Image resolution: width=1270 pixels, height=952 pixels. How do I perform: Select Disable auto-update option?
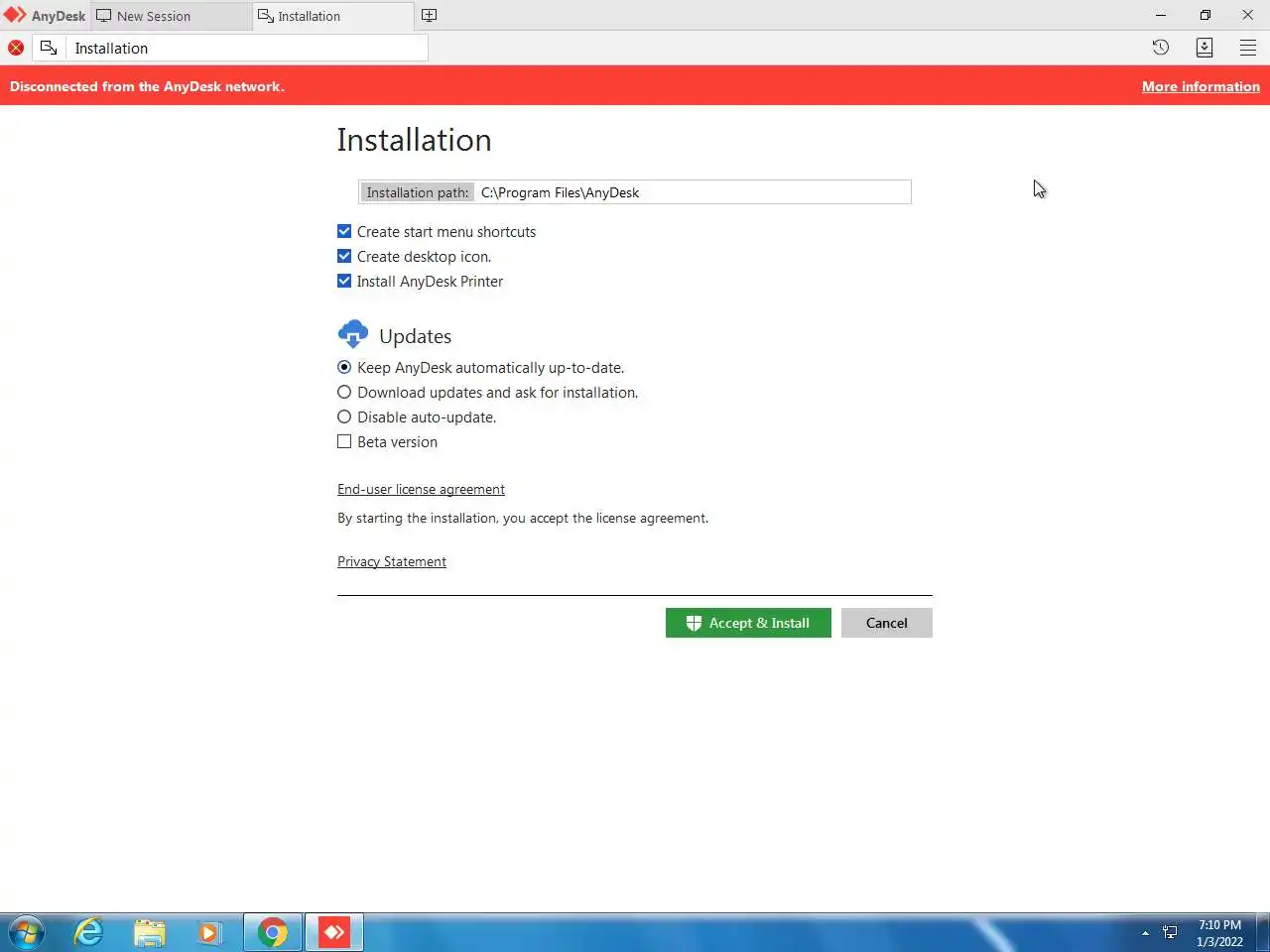tap(344, 416)
